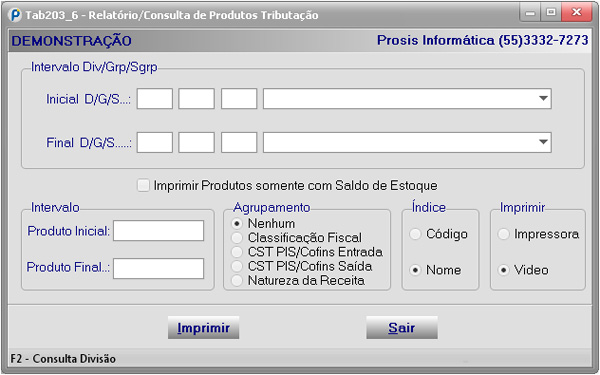Click the Produto Final input field
This screenshot has height=375, width=600.
[x=158, y=269]
